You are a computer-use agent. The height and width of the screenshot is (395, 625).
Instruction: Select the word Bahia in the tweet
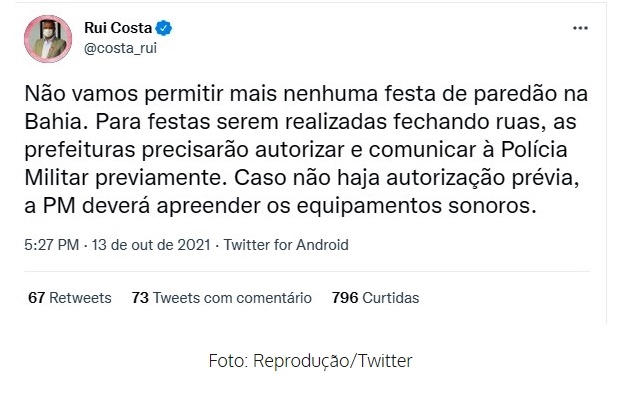pos(53,122)
